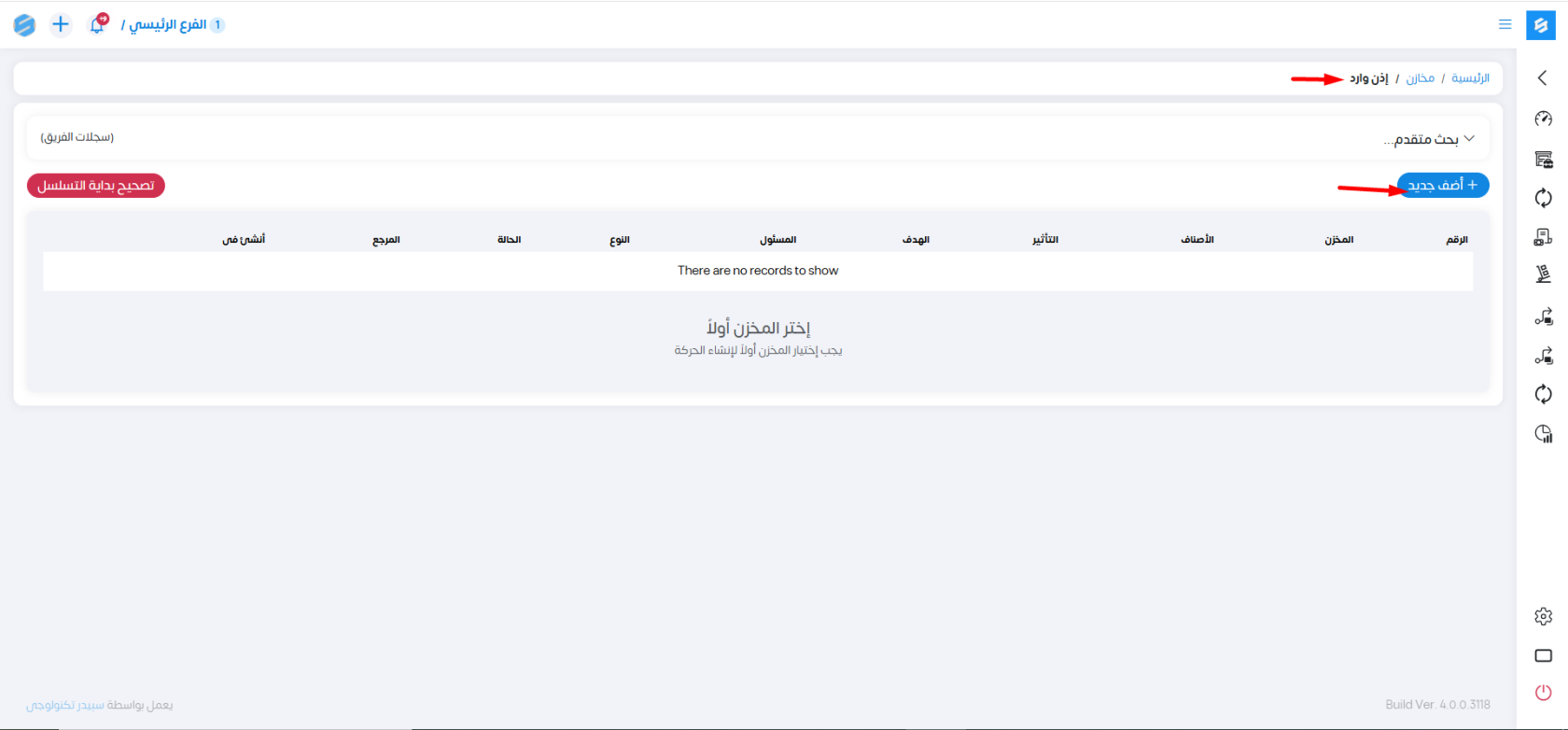Viewport: 1568px width, 730px height.
Task: Toggle the hamburger menu icon
Action: pos(1505,25)
